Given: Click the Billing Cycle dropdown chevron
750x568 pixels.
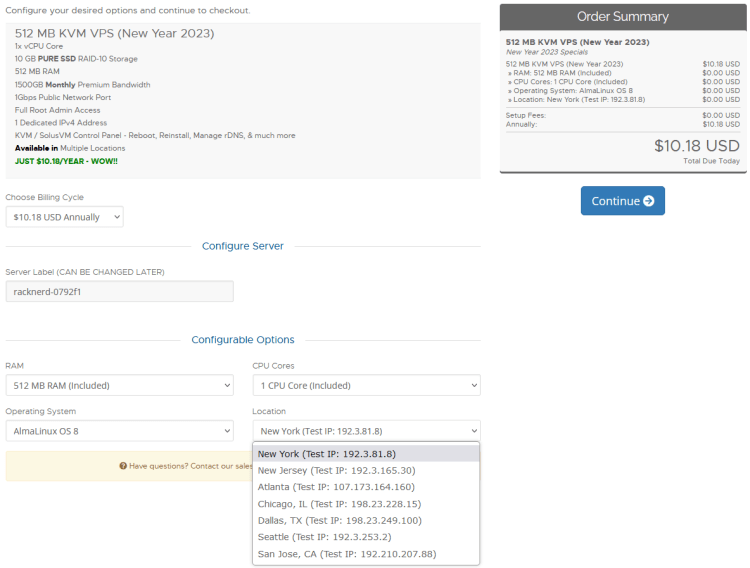Looking at the screenshot, I should tap(116, 217).
